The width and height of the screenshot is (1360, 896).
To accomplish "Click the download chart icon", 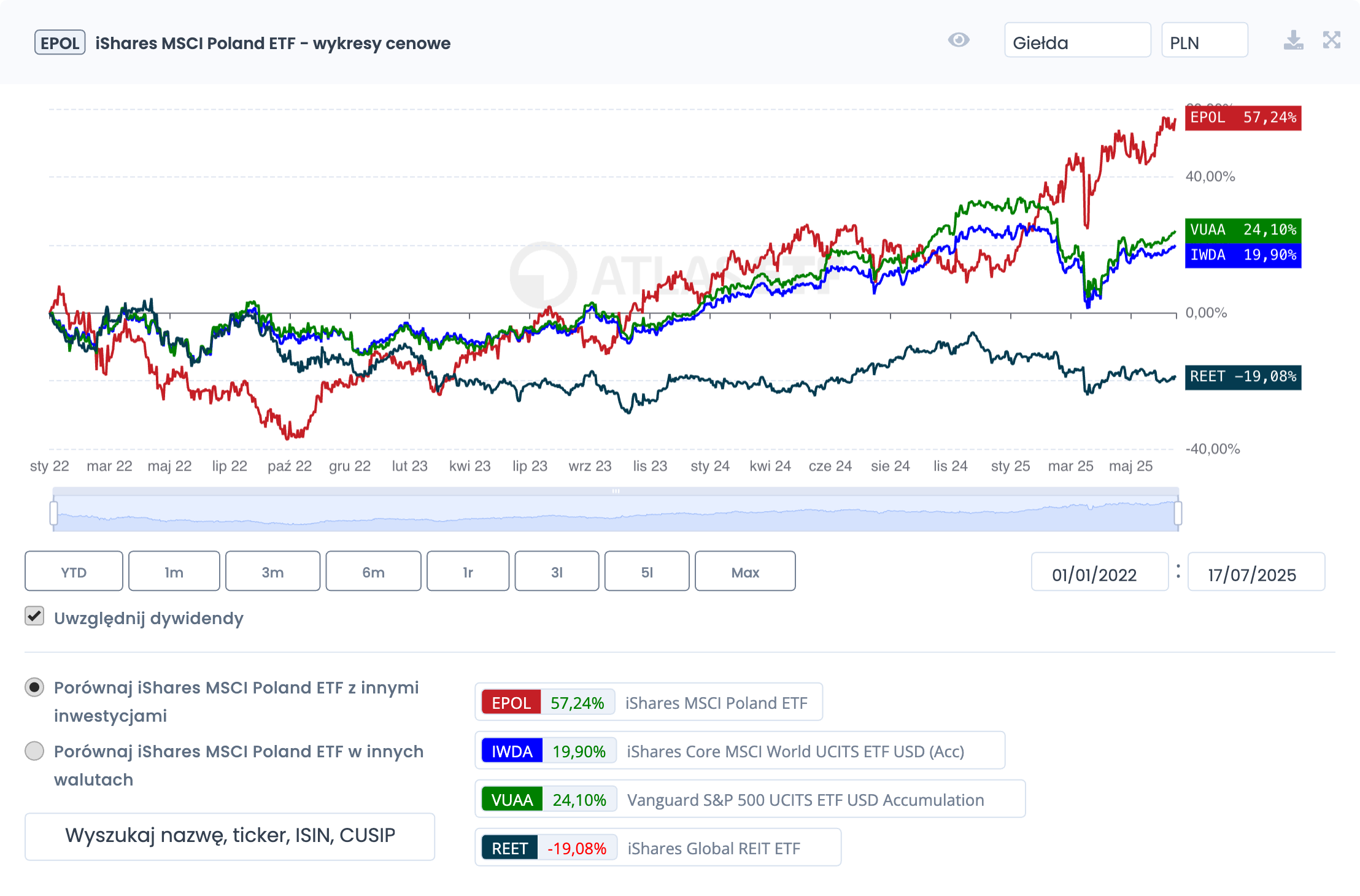I will click(x=1293, y=41).
